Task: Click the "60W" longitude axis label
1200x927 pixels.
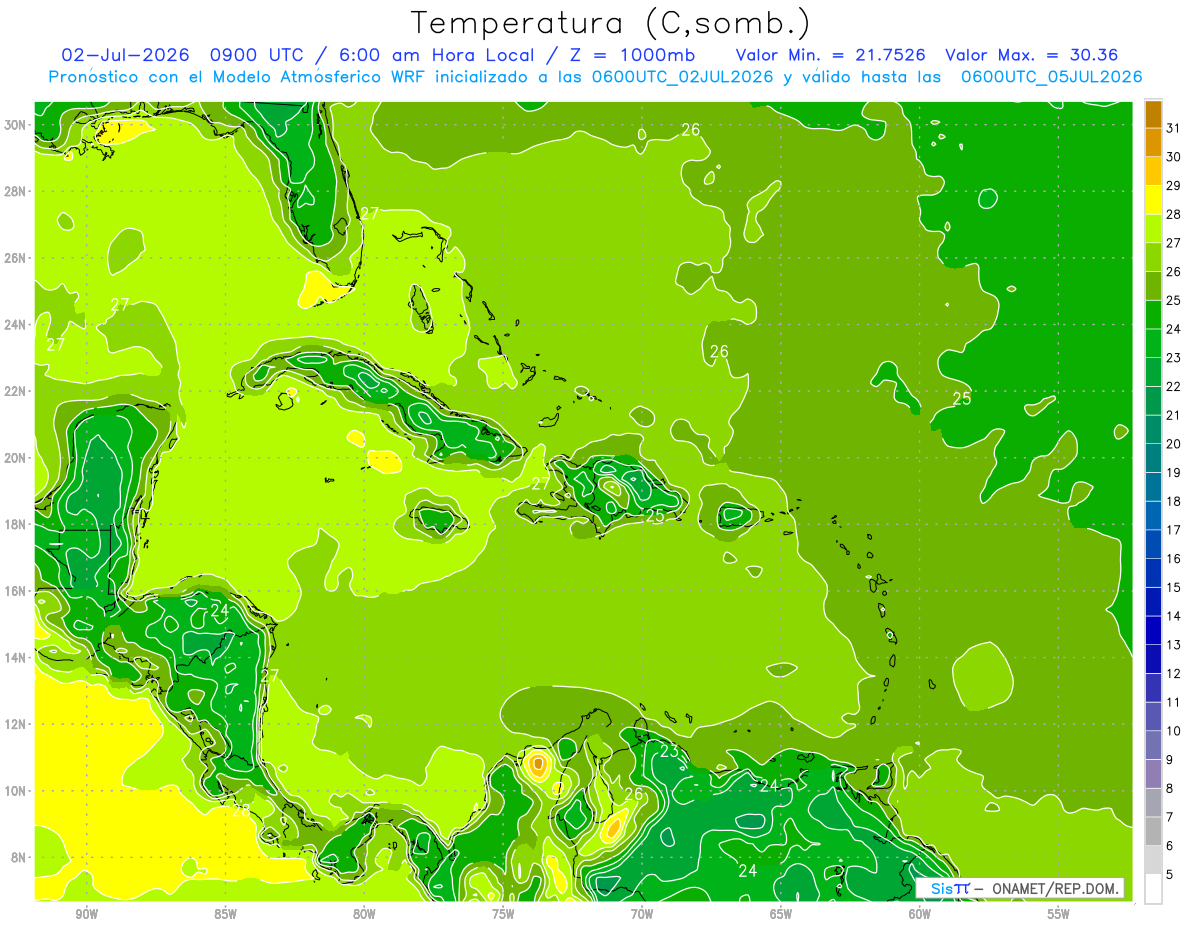Action: [920, 914]
